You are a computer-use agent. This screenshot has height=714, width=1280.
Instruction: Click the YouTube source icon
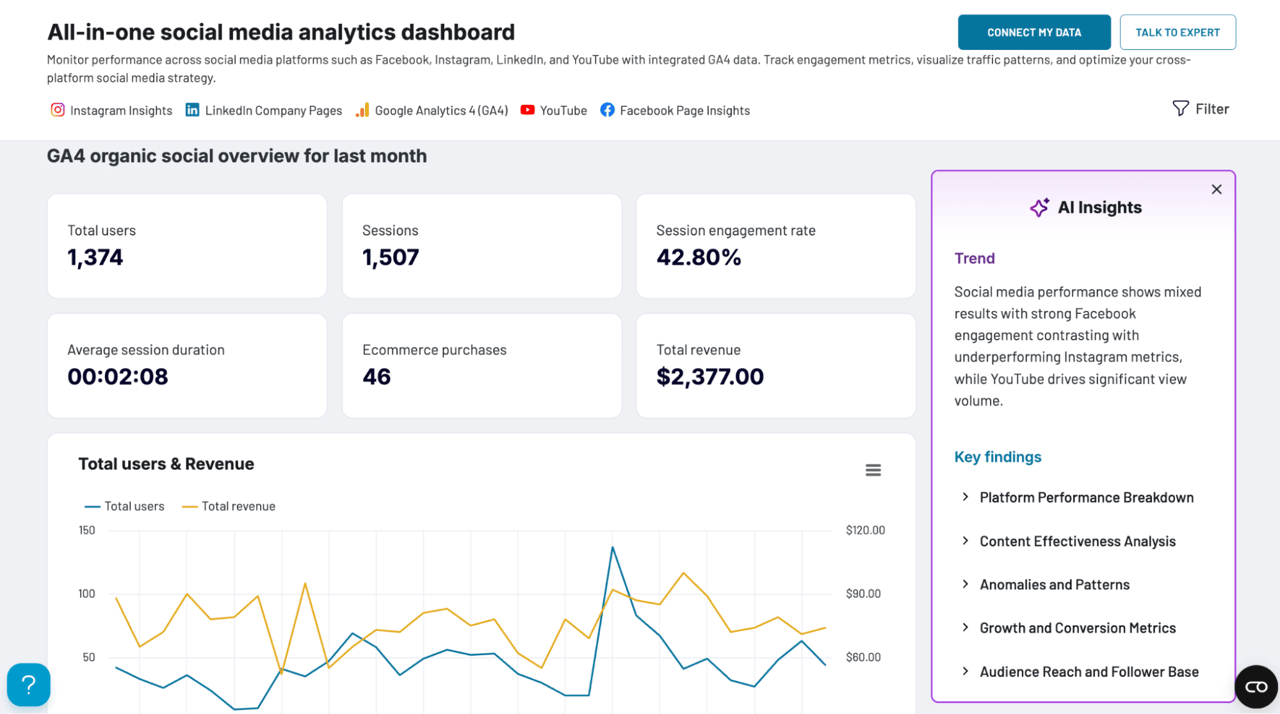(527, 110)
